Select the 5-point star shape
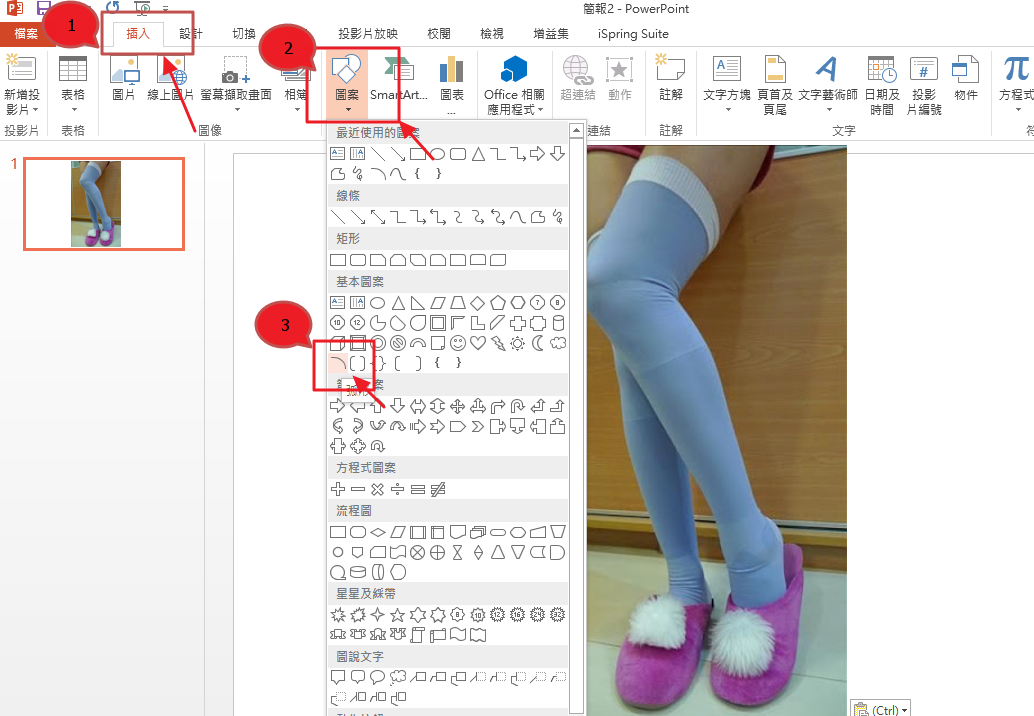The height and width of the screenshot is (716, 1034). pyautogui.click(x=398, y=615)
